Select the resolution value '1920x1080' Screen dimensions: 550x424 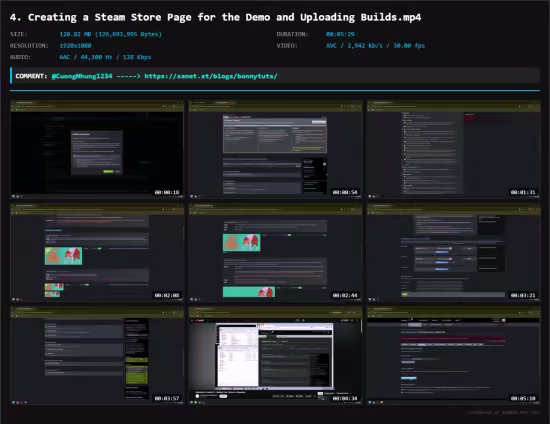click(75, 46)
